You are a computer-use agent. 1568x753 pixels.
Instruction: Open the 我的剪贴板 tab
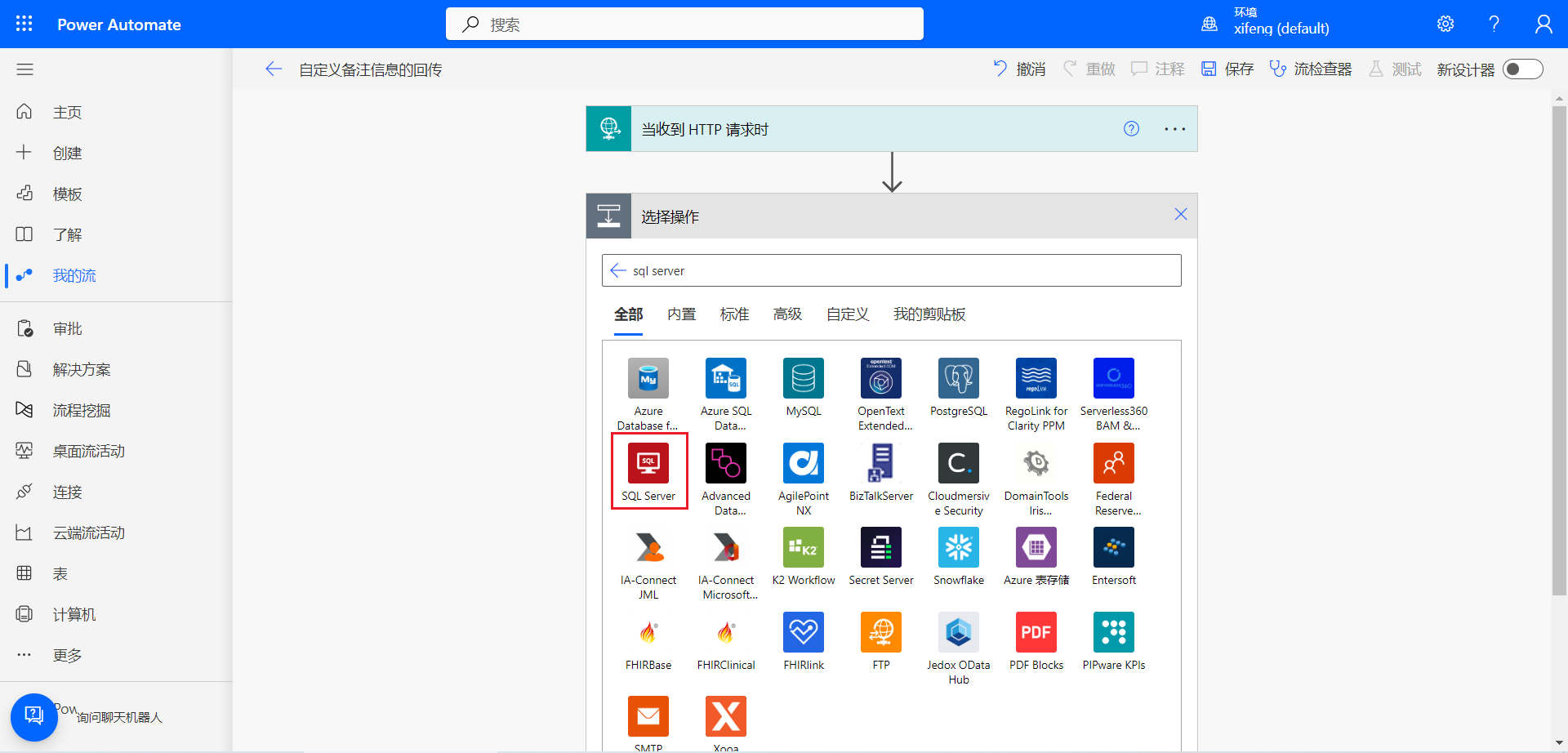pyautogui.click(x=929, y=314)
